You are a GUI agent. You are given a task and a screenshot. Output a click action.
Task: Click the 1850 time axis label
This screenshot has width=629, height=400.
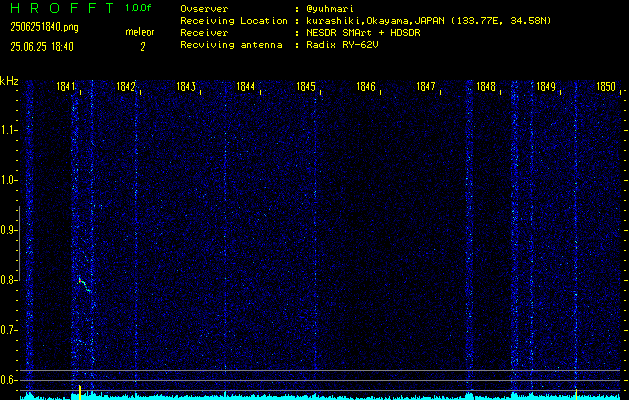[x=606, y=86]
